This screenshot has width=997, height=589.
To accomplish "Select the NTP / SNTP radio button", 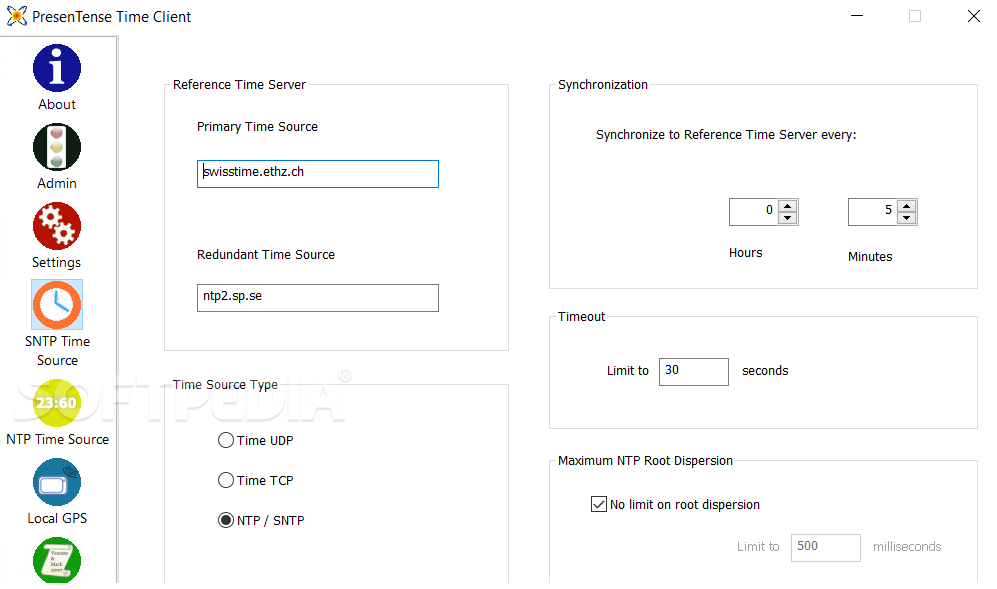I will click(x=226, y=520).
